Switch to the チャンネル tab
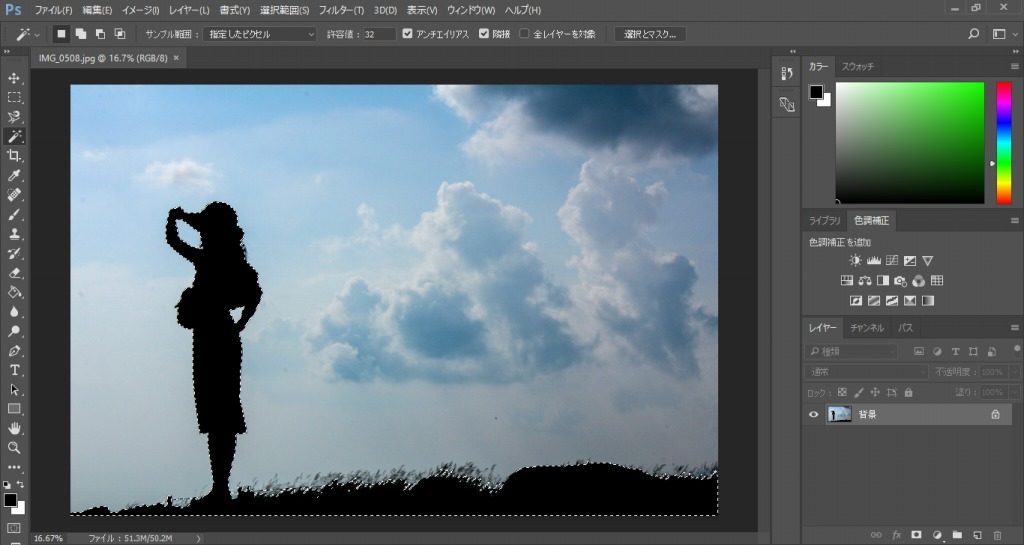 click(867, 328)
